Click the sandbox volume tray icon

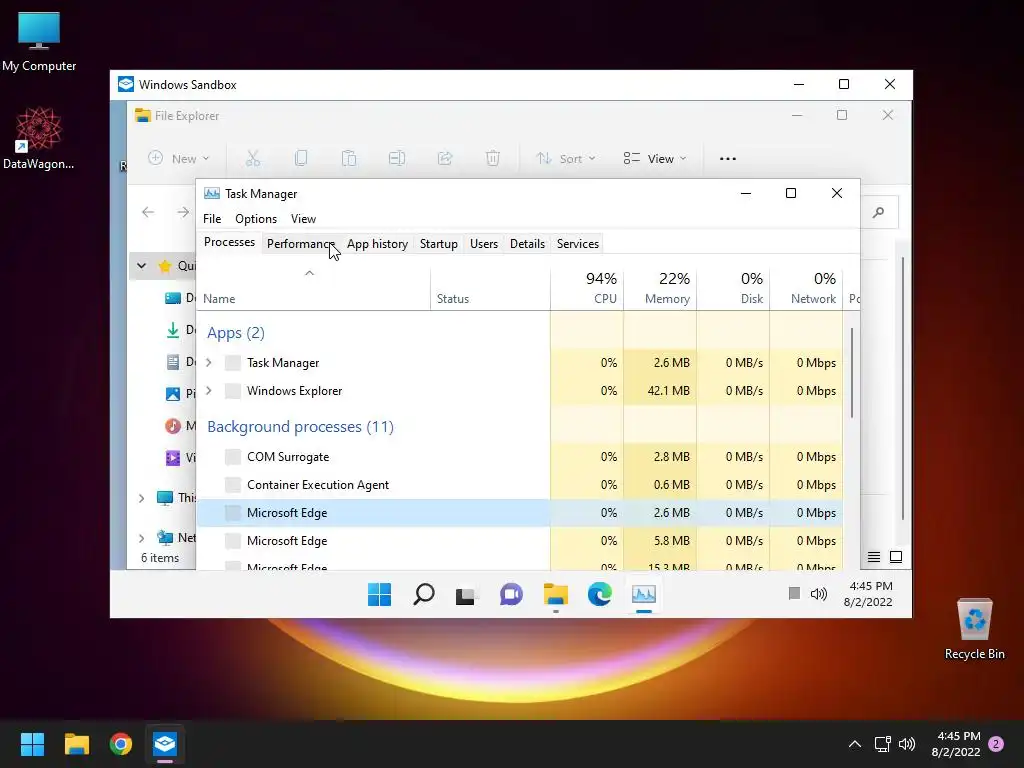tap(818, 594)
